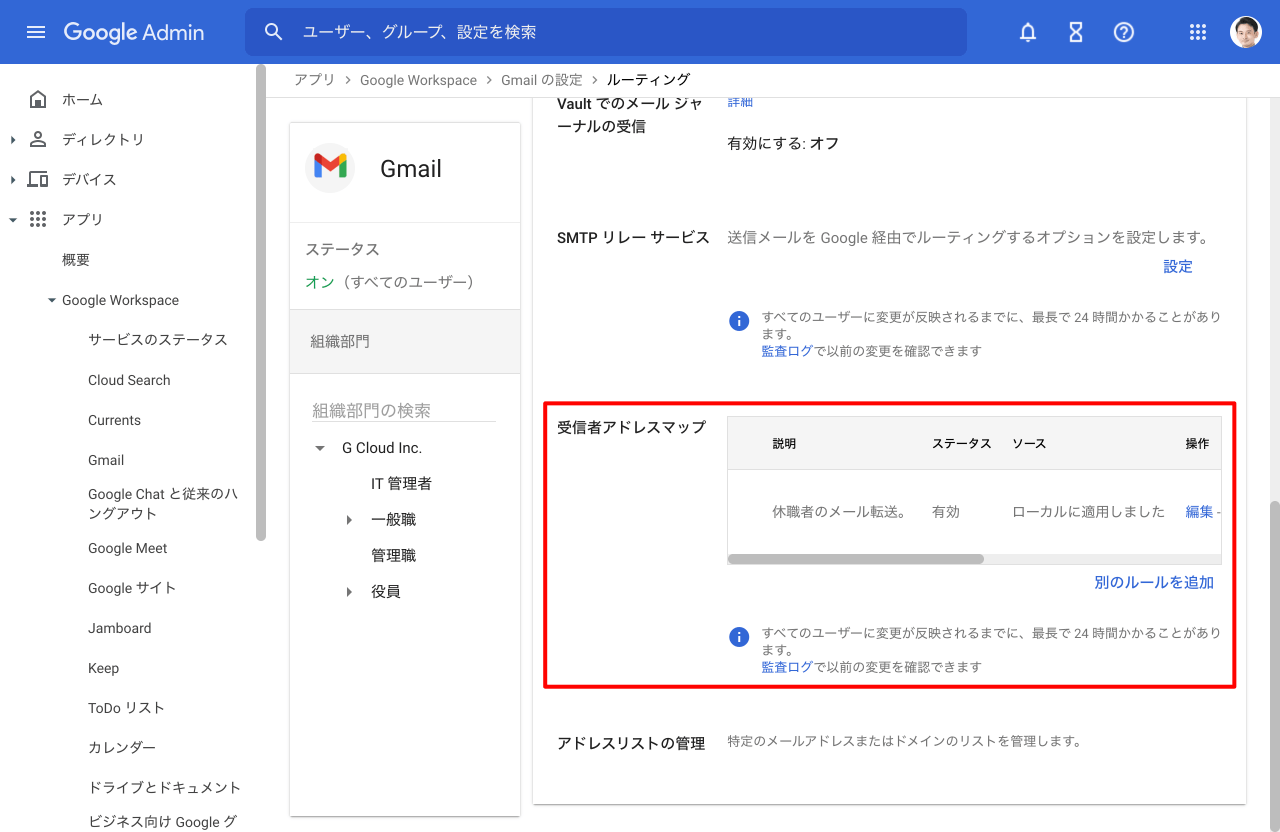This screenshot has height=832, width=1280.
Task: Click the ステータス column header
Action: pyautogui.click(x=962, y=443)
